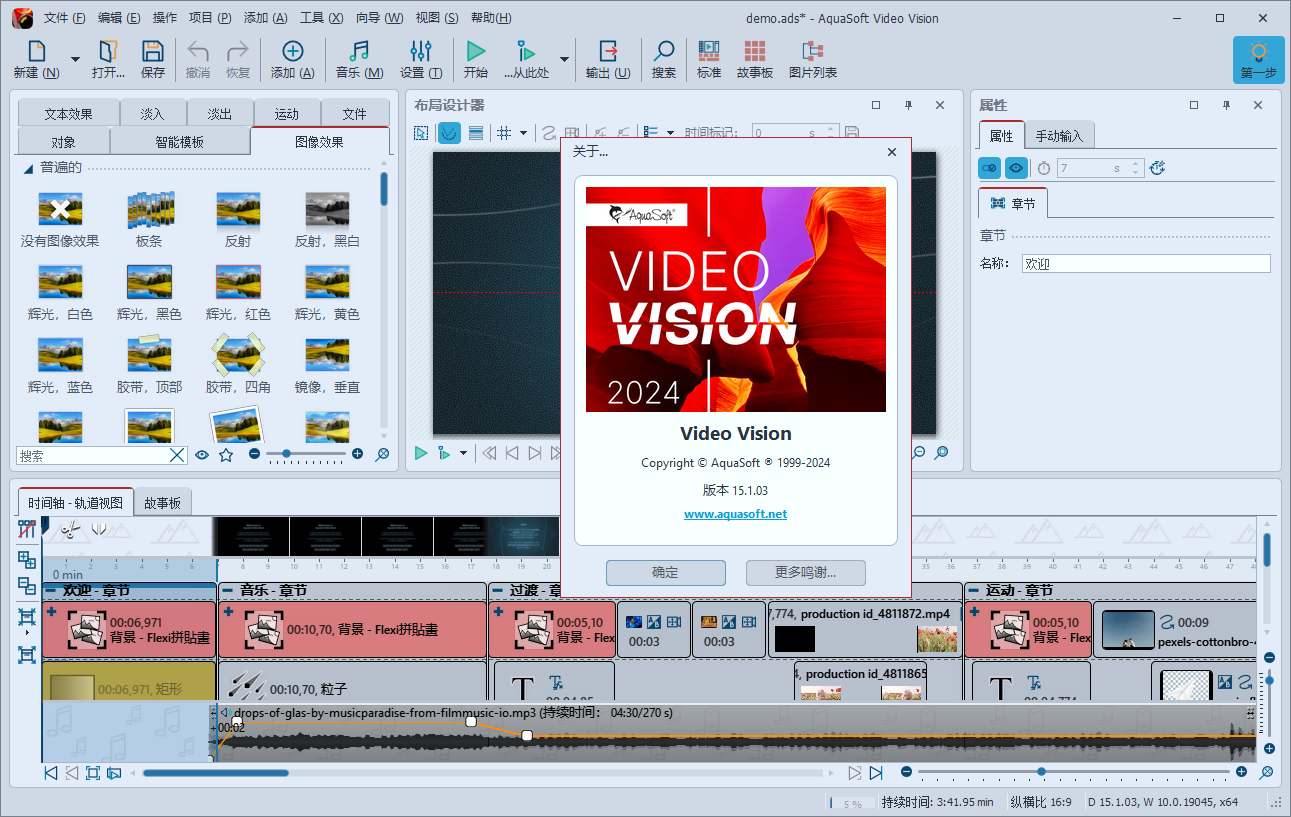Click the save time marker disk icon
The height and width of the screenshot is (817, 1291).
(x=852, y=133)
